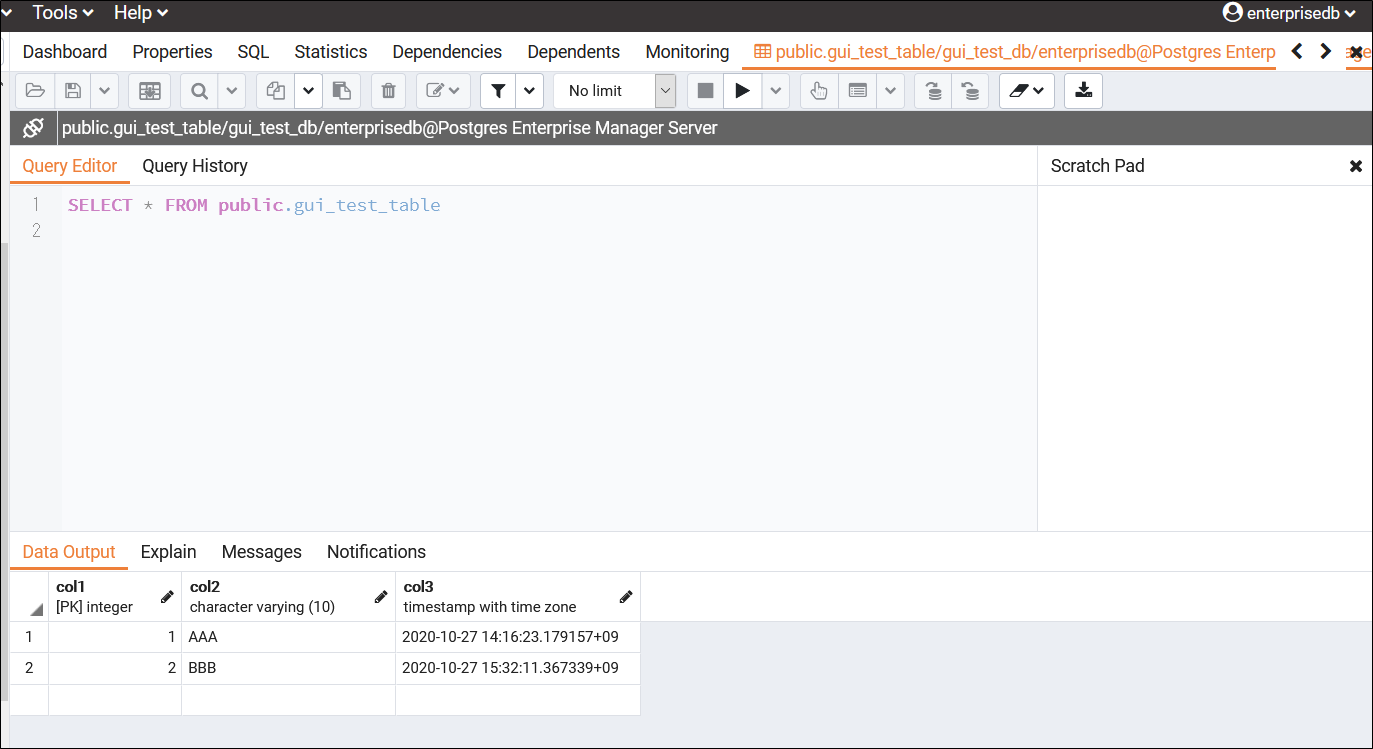Select row header 1 in data grid

pos(29,637)
